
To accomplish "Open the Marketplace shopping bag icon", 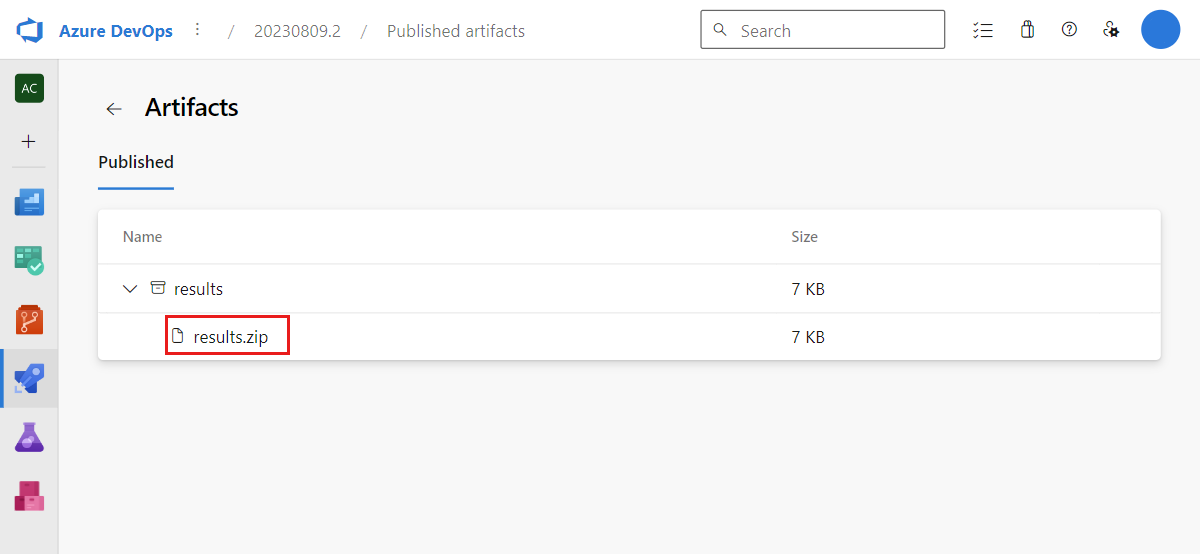I will click(x=1027, y=30).
